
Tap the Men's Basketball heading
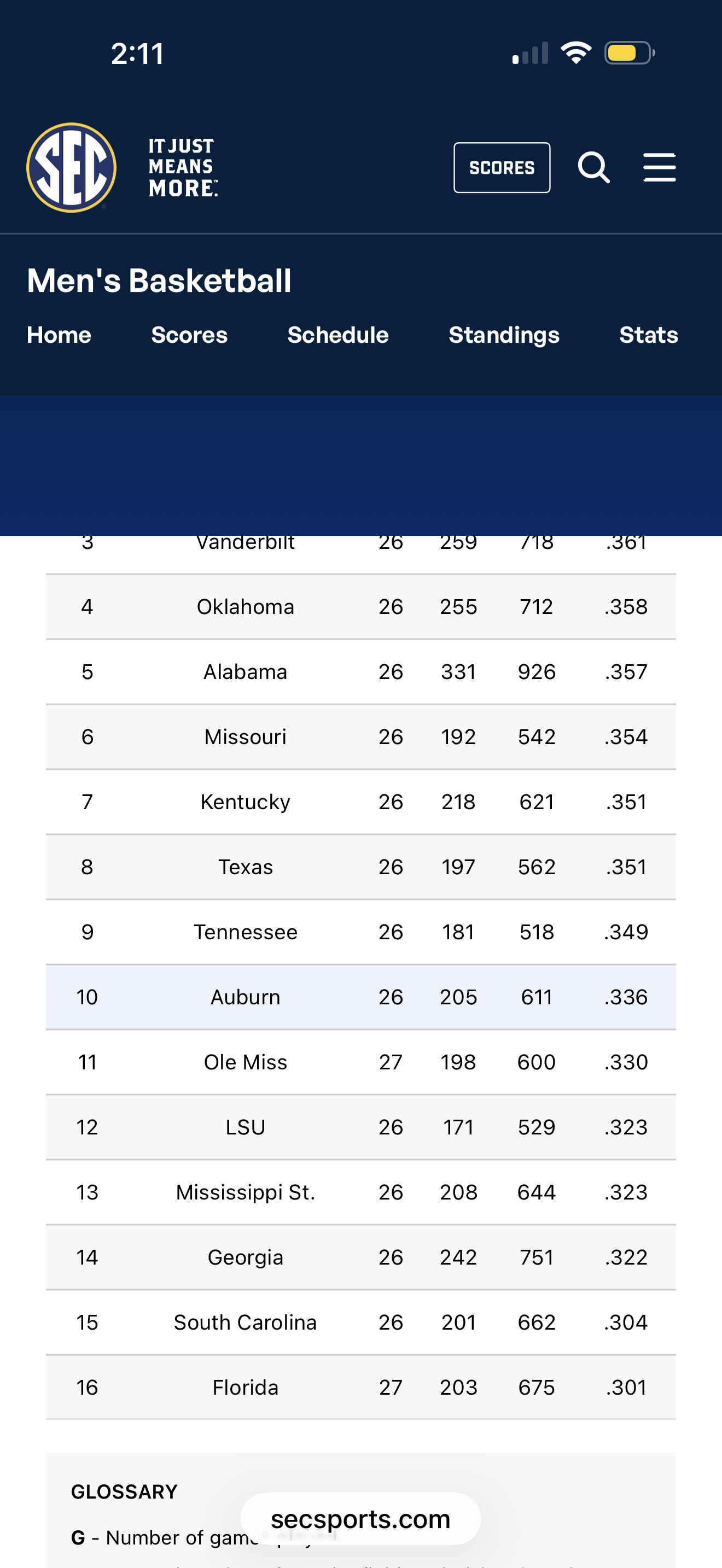pyautogui.click(x=159, y=280)
